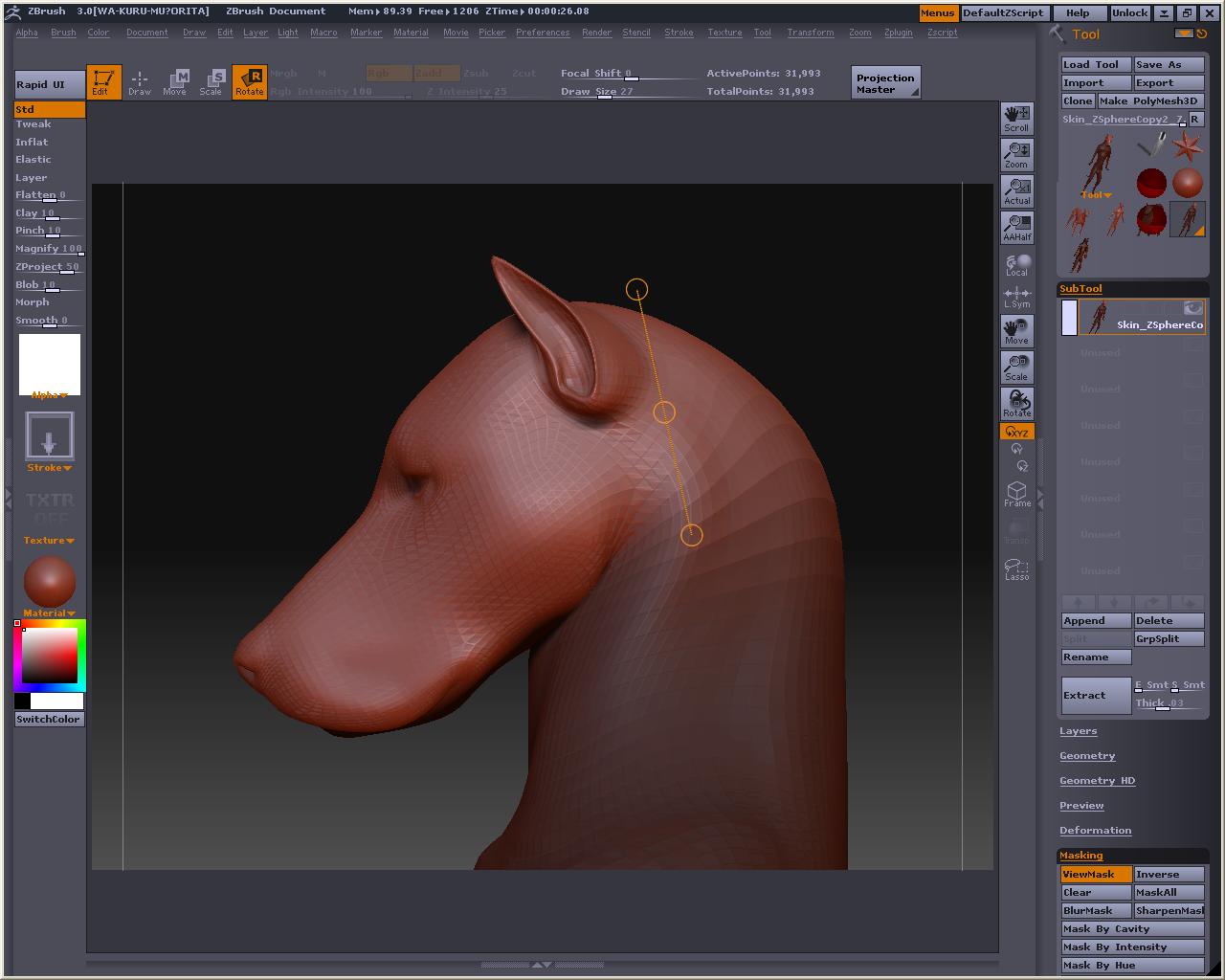
Task: Toggle visibility eye of Skin_ZSphere subtool
Action: point(1192,308)
